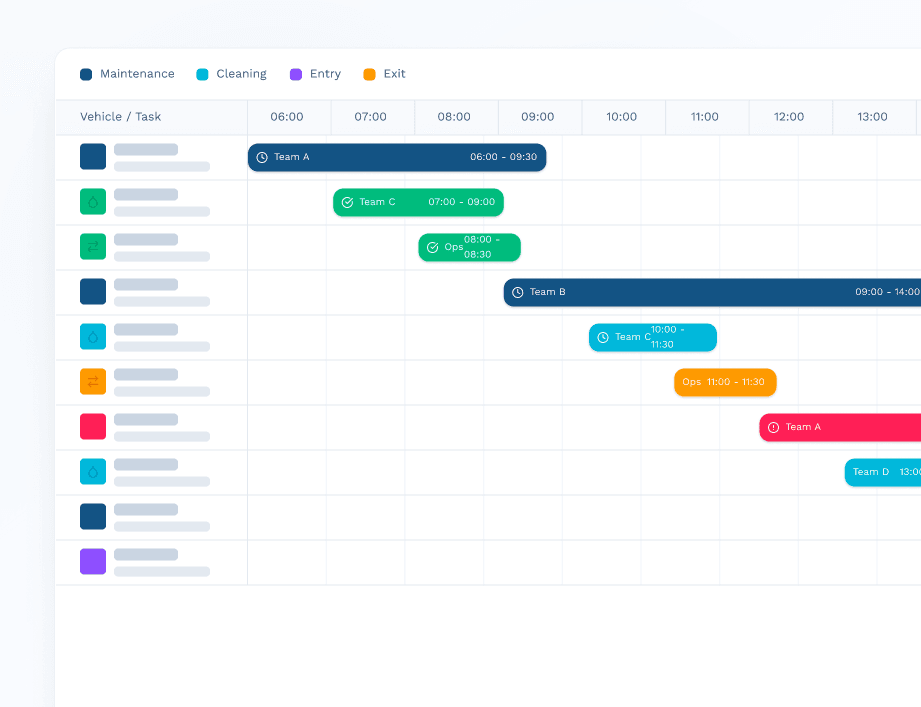
Task: Select the red vehicle row icon
Action: tap(93, 426)
